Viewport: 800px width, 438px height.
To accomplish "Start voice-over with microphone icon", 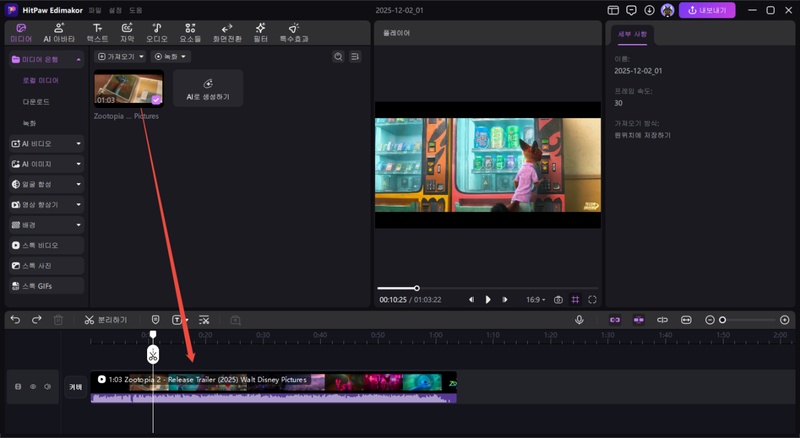I will 579,320.
